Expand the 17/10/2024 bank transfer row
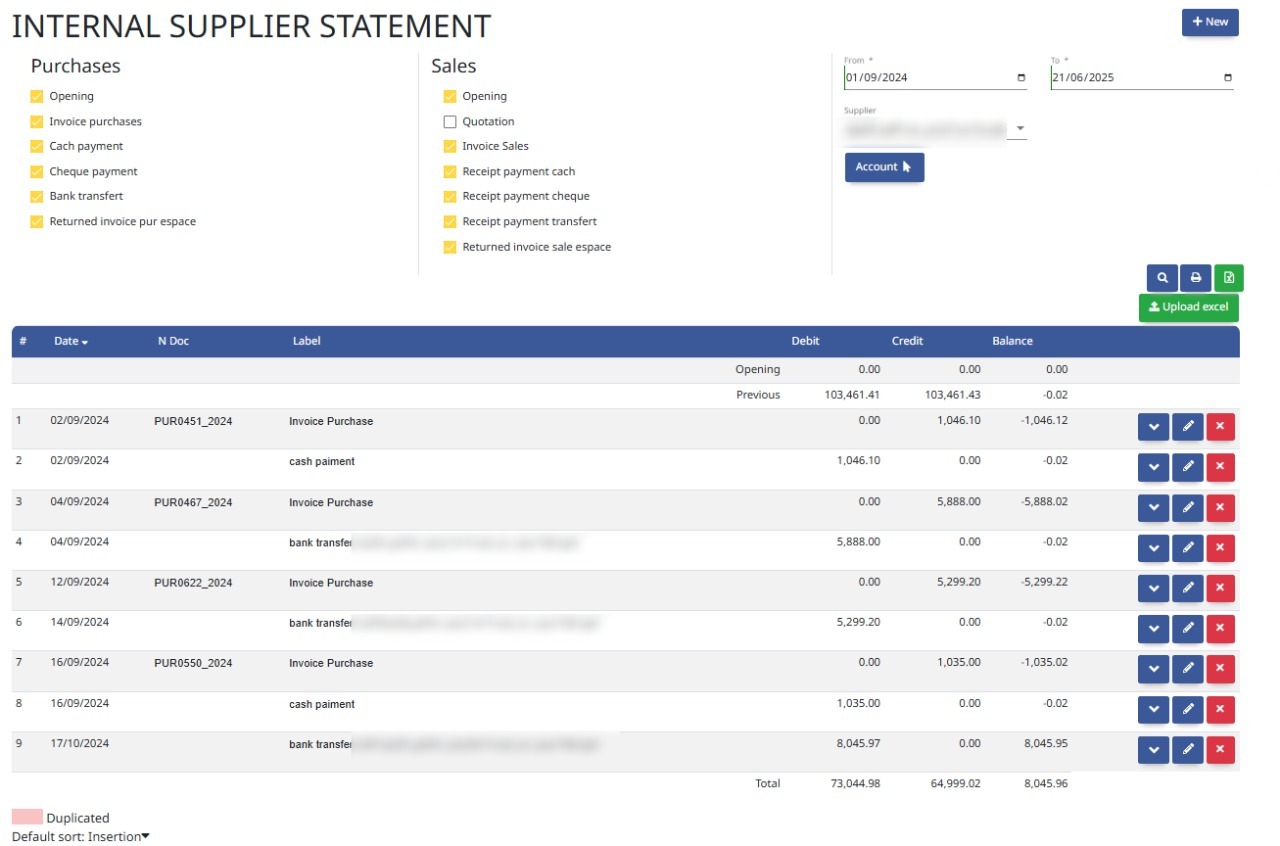 click(x=1154, y=750)
